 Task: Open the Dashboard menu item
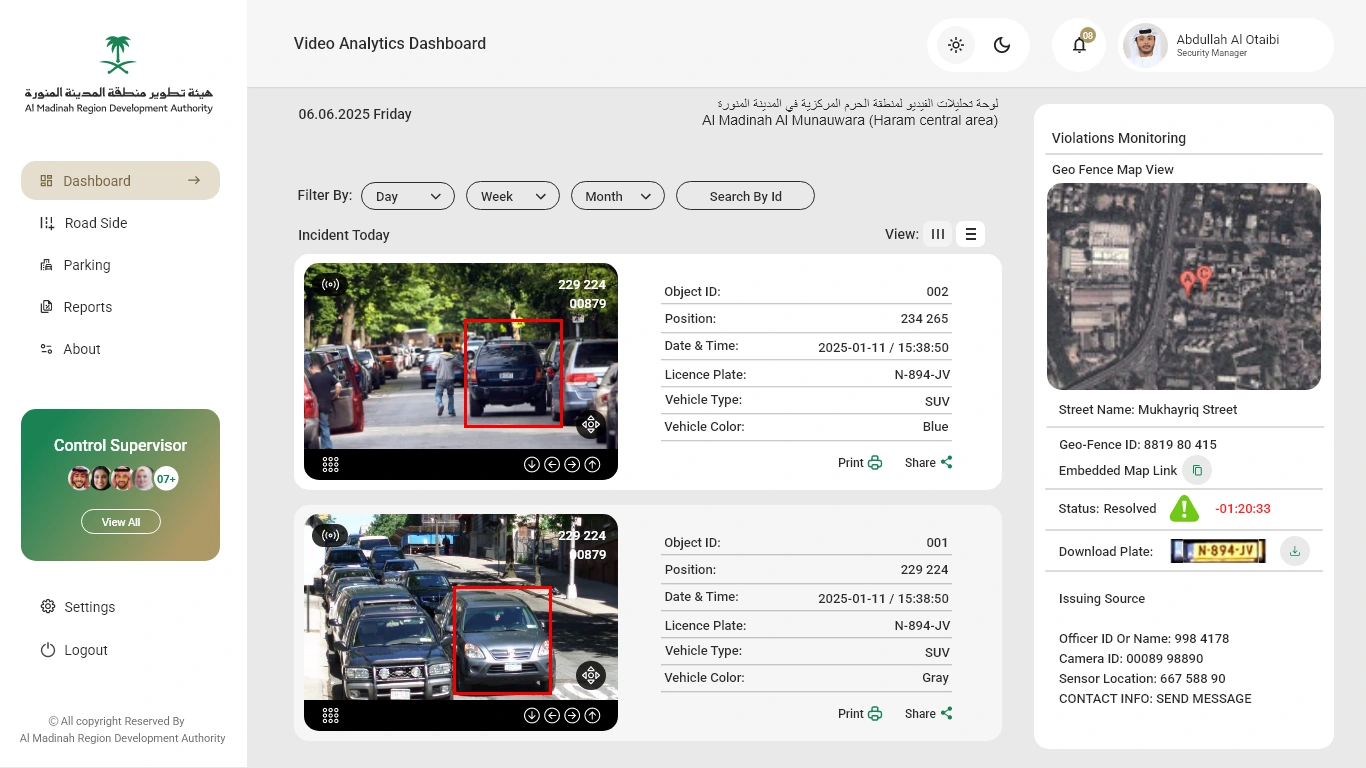(x=120, y=181)
